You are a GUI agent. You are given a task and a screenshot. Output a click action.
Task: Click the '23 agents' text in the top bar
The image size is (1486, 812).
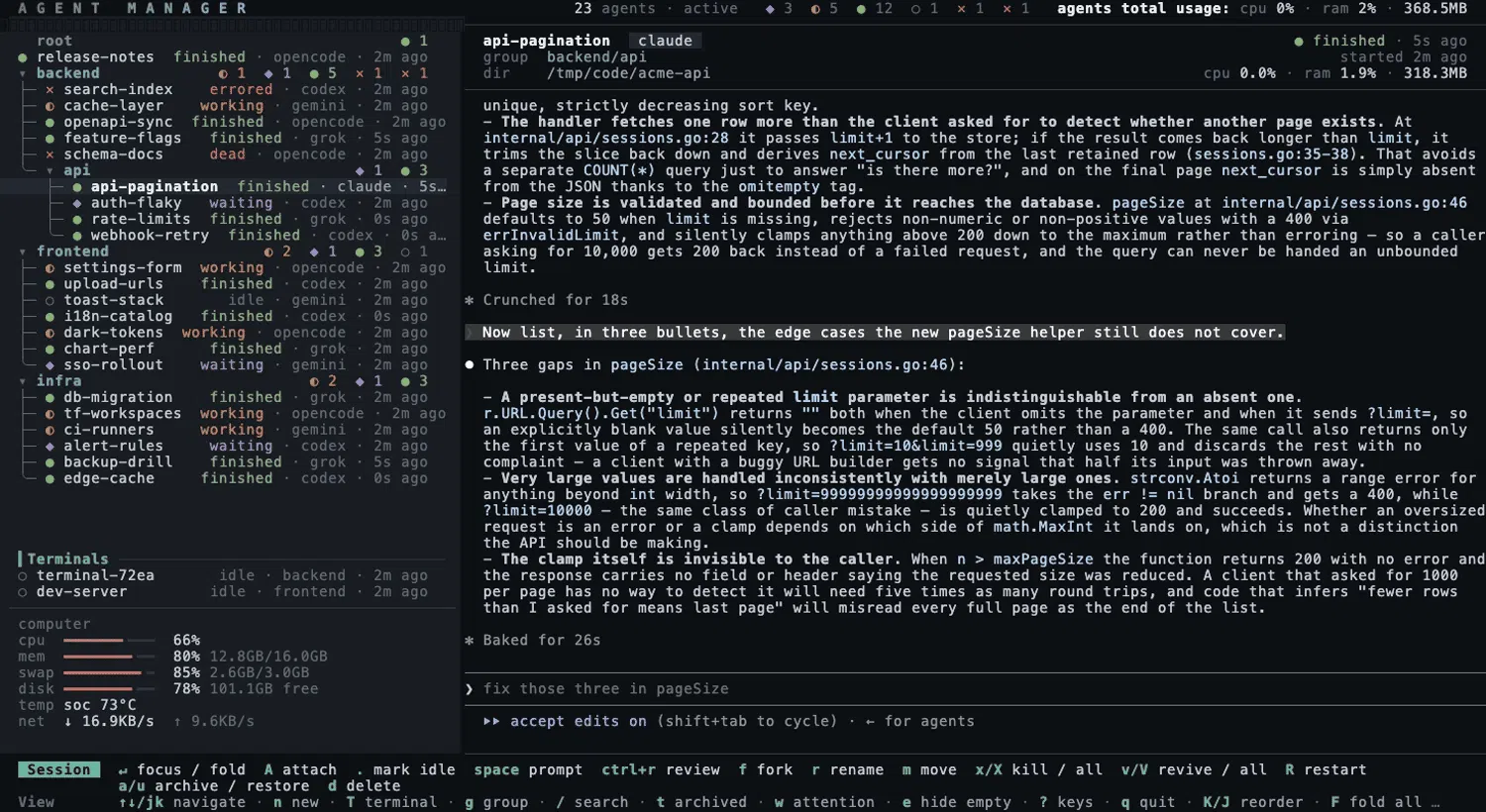pos(614,9)
